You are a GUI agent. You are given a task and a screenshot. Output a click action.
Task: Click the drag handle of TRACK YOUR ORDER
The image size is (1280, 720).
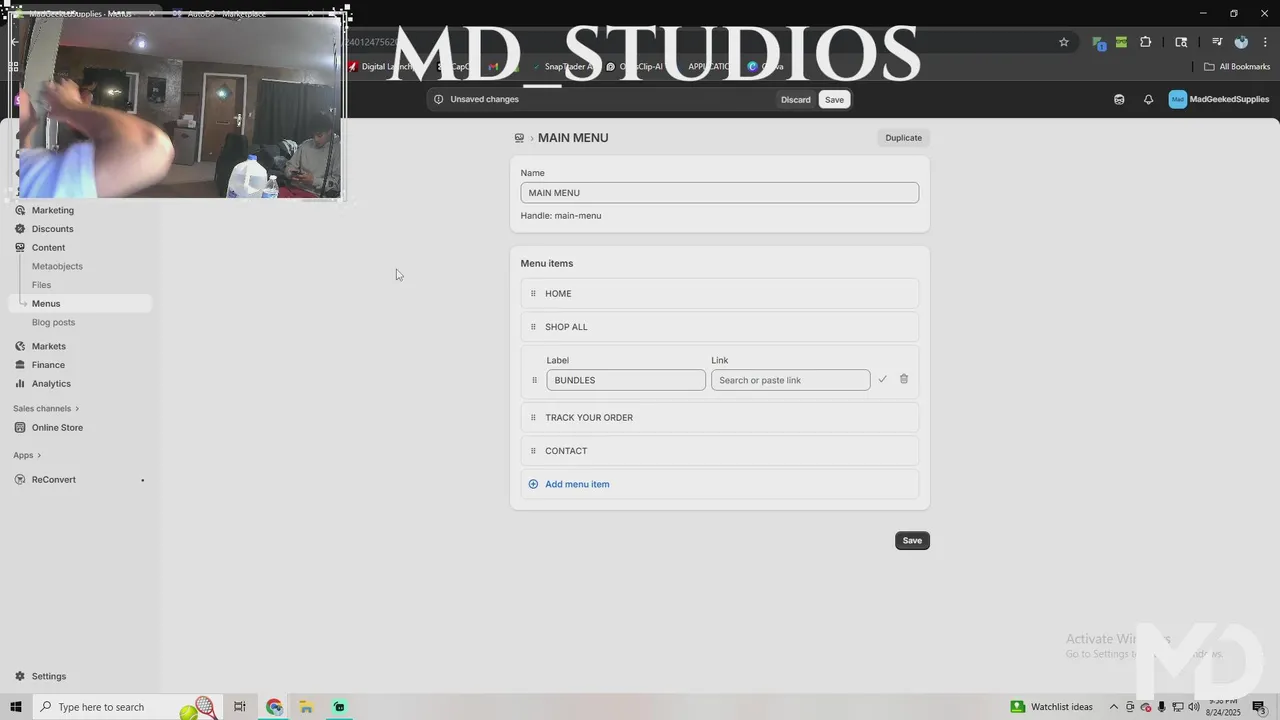[x=533, y=418]
